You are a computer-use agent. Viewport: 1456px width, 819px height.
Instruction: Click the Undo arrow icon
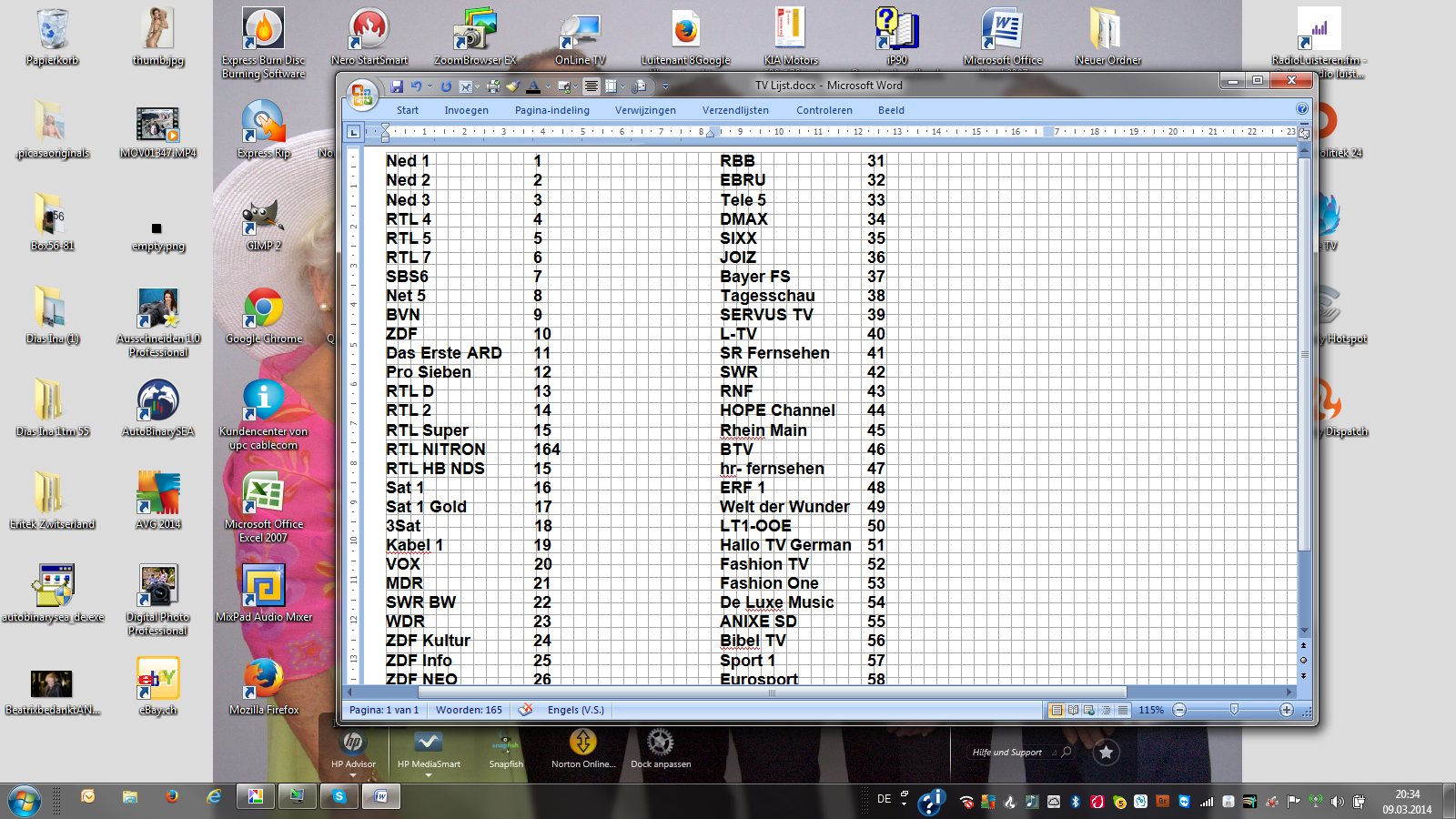416,86
